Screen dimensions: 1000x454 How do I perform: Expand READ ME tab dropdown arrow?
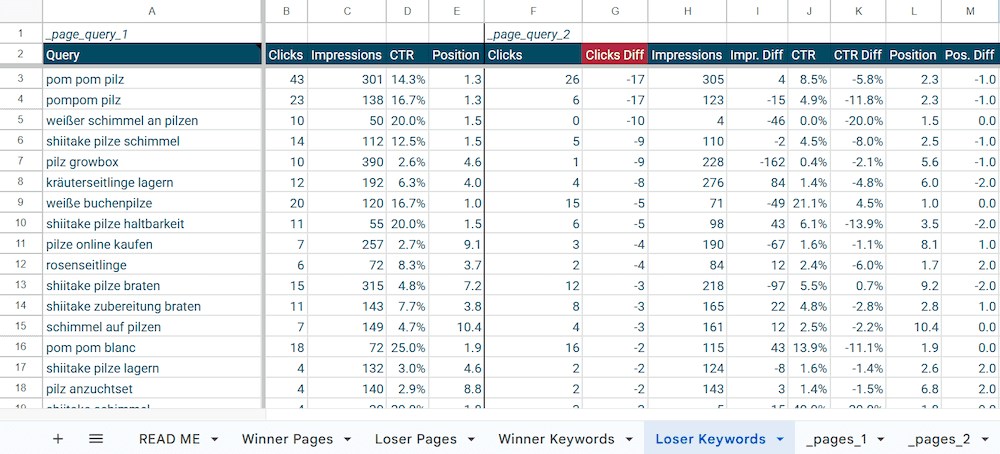(x=214, y=439)
